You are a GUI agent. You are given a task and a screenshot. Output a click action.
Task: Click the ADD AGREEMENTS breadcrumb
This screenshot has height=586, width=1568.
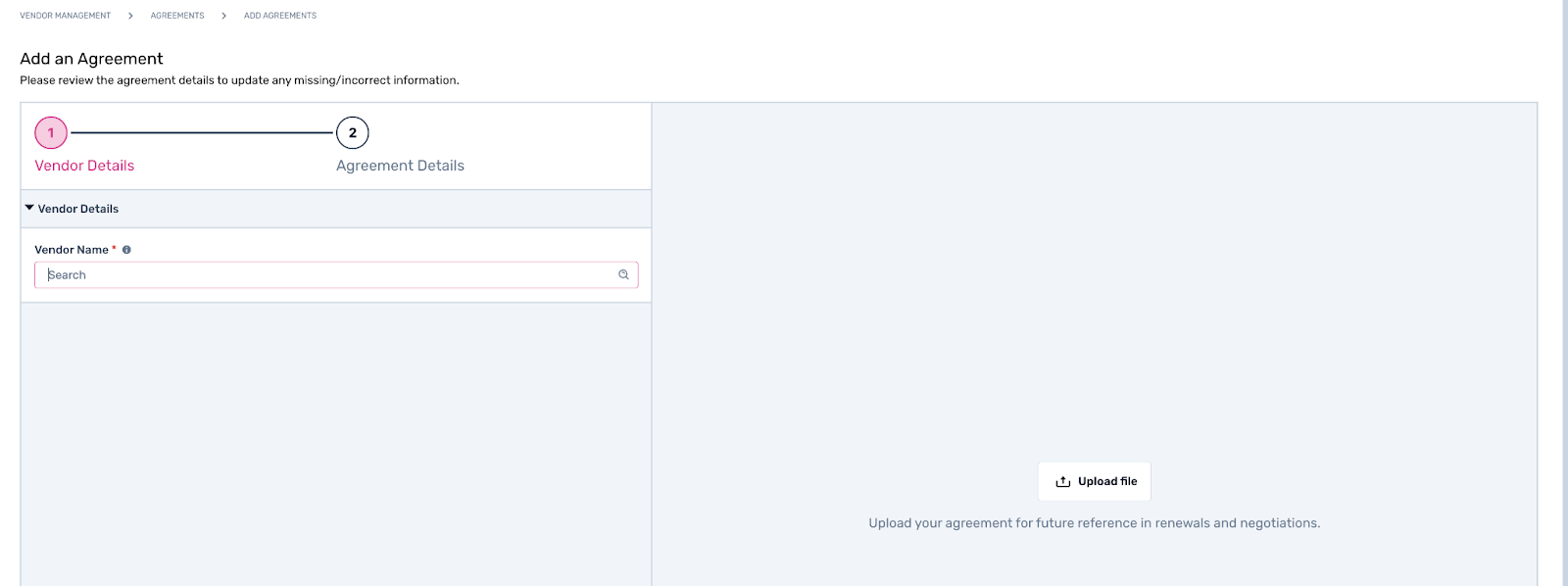coord(280,16)
